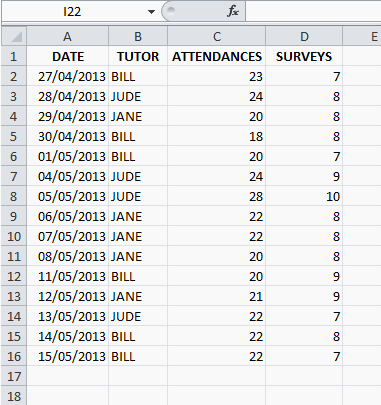Click inside the formula bar input

pyautogui.click(x=313, y=11)
